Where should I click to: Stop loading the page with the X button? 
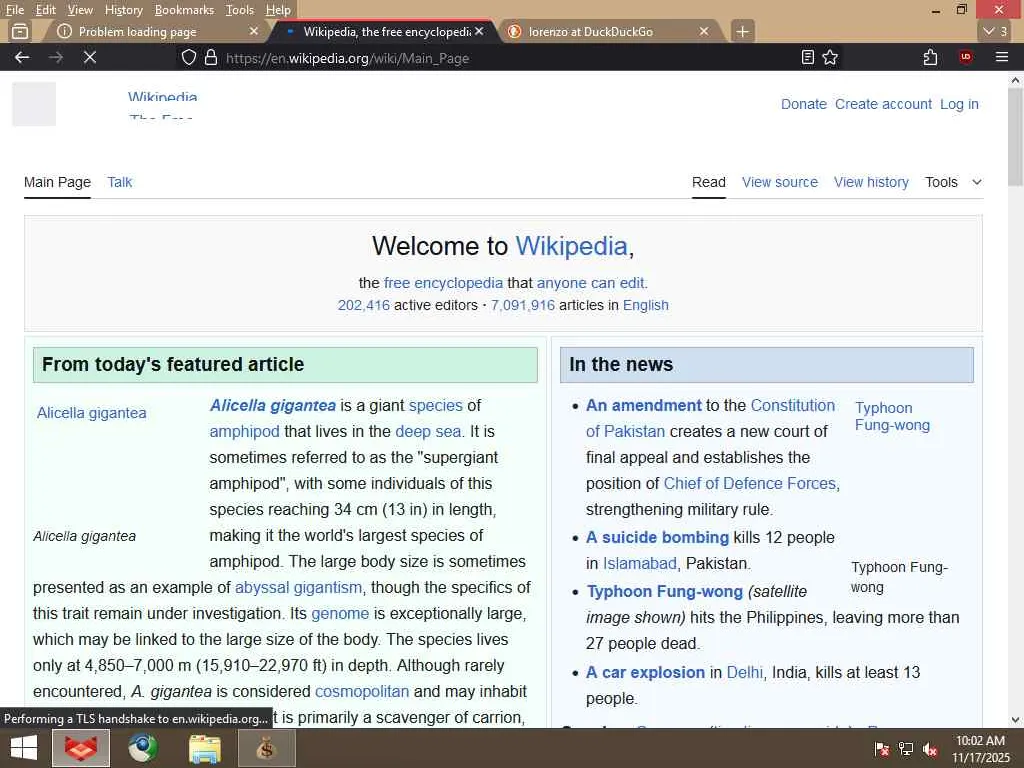pos(90,57)
